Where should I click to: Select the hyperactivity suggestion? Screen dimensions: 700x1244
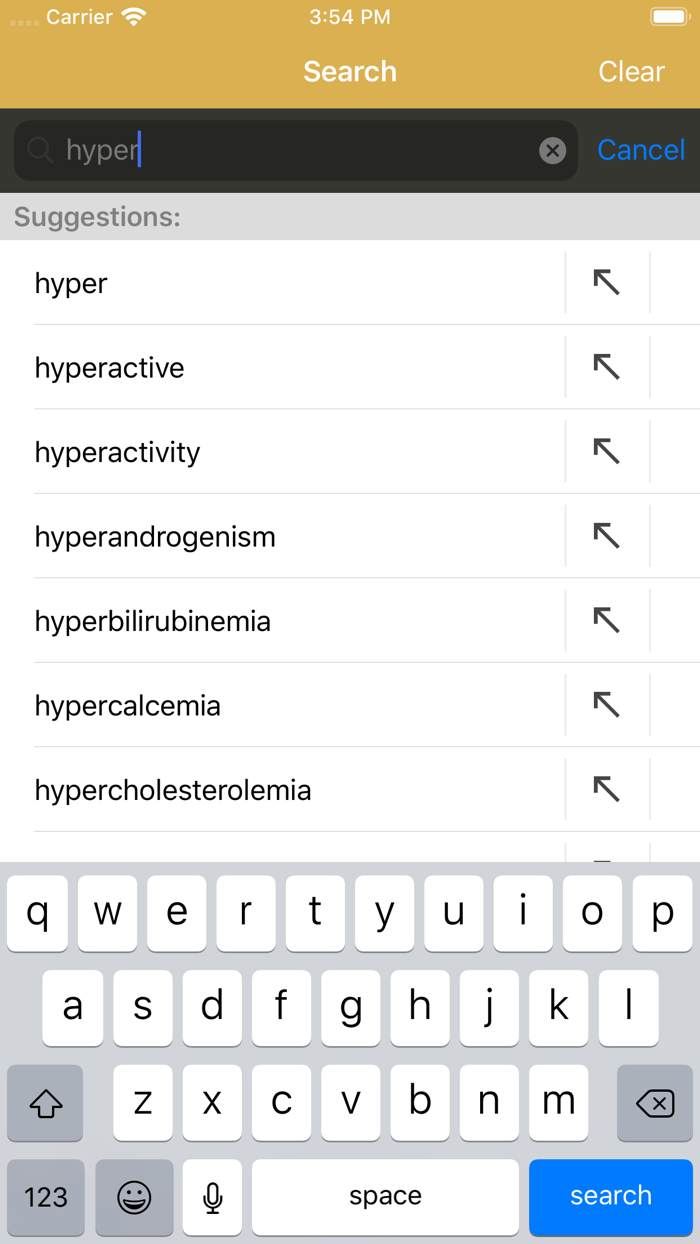click(x=118, y=452)
